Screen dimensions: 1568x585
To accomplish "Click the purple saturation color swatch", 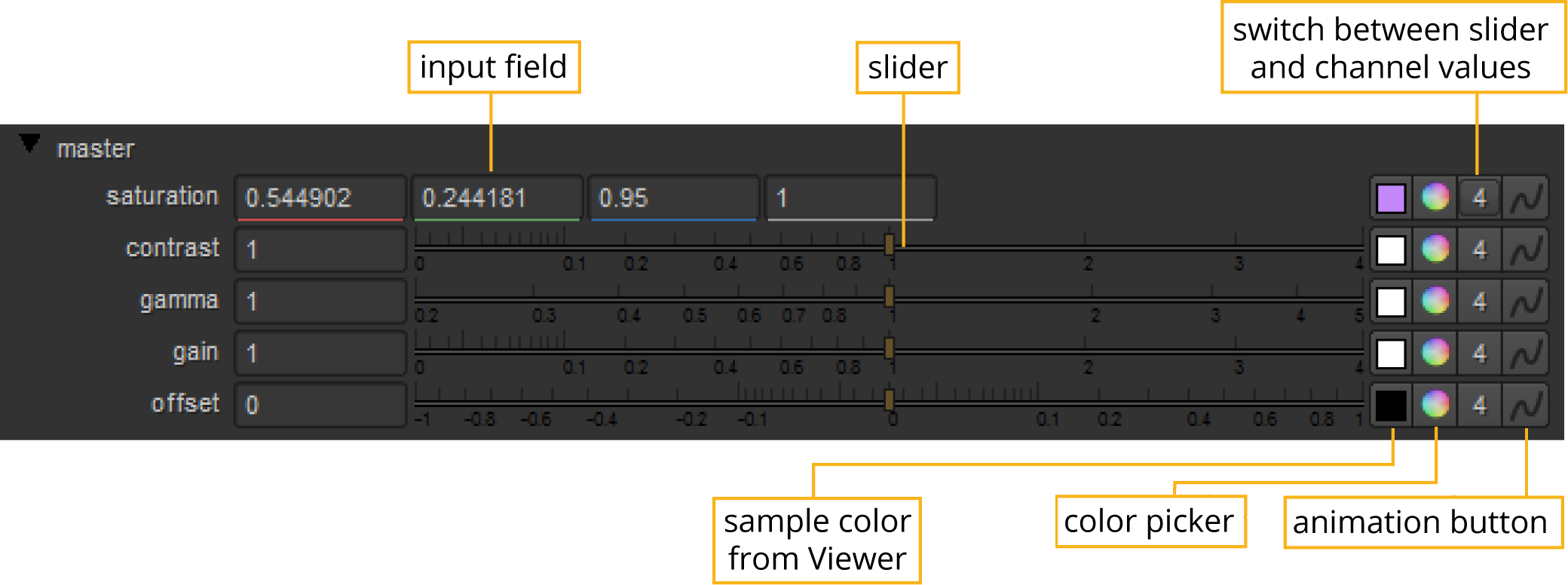I will coord(1390,198).
